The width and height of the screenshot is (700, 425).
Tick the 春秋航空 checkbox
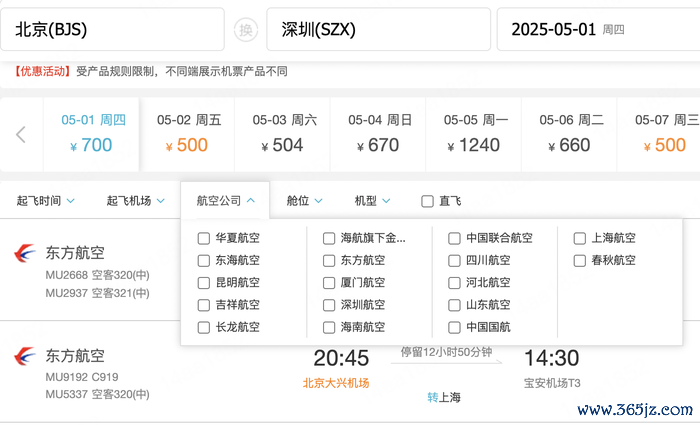pyautogui.click(x=579, y=261)
